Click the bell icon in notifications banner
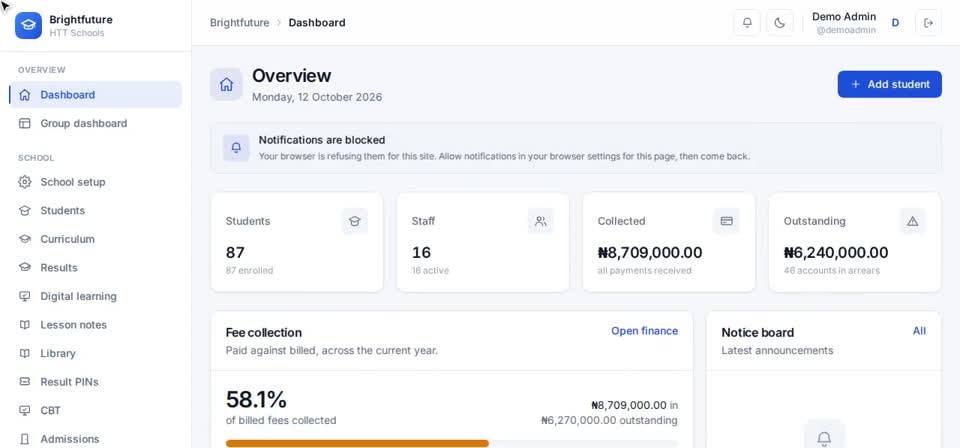 click(236, 147)
